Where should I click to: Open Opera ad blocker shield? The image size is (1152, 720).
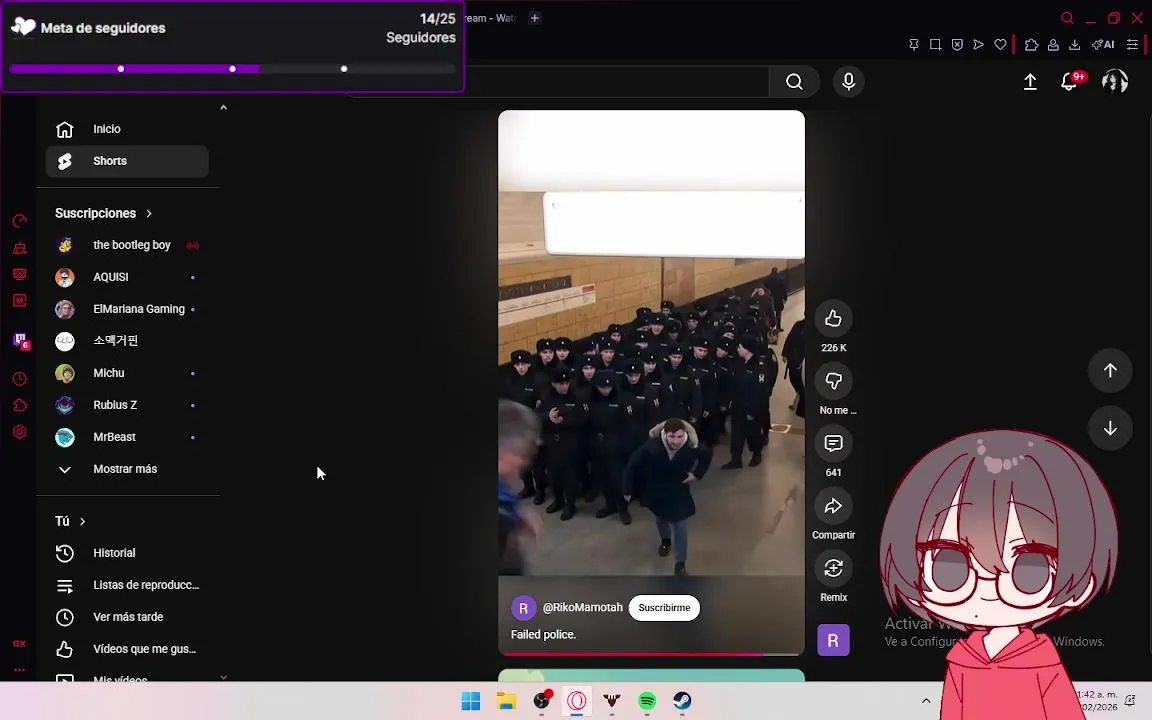tap(957, 45)
